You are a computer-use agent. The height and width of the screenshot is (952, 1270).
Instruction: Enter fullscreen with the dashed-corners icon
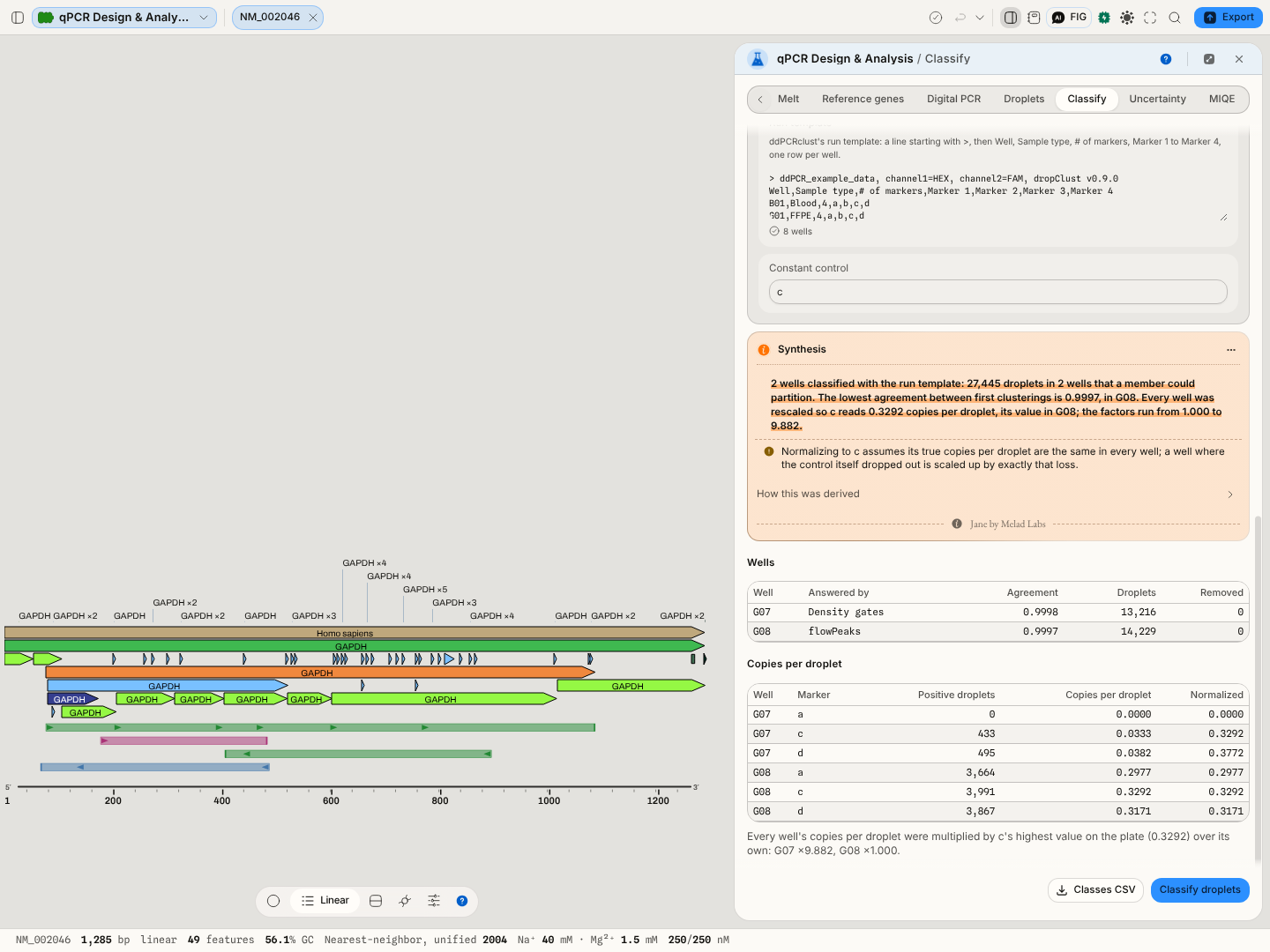coord(1150,18)
